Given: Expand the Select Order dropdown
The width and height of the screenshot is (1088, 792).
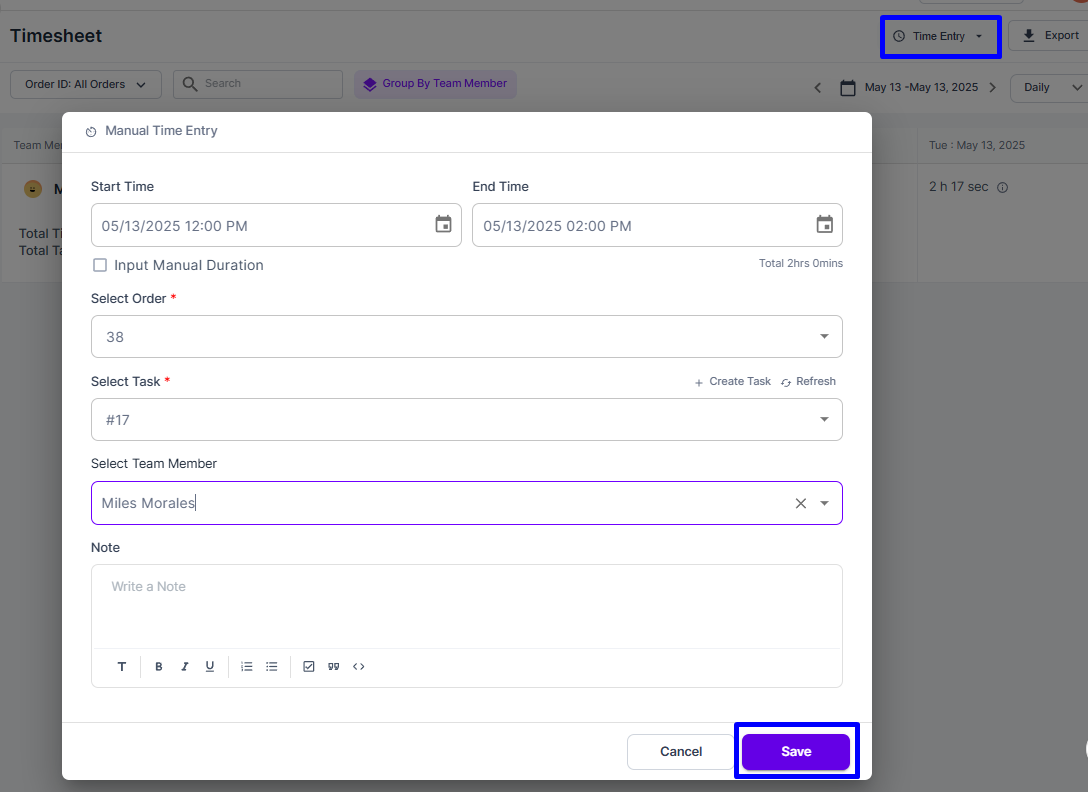Looking at the screenshot, I should click(824, 337).
